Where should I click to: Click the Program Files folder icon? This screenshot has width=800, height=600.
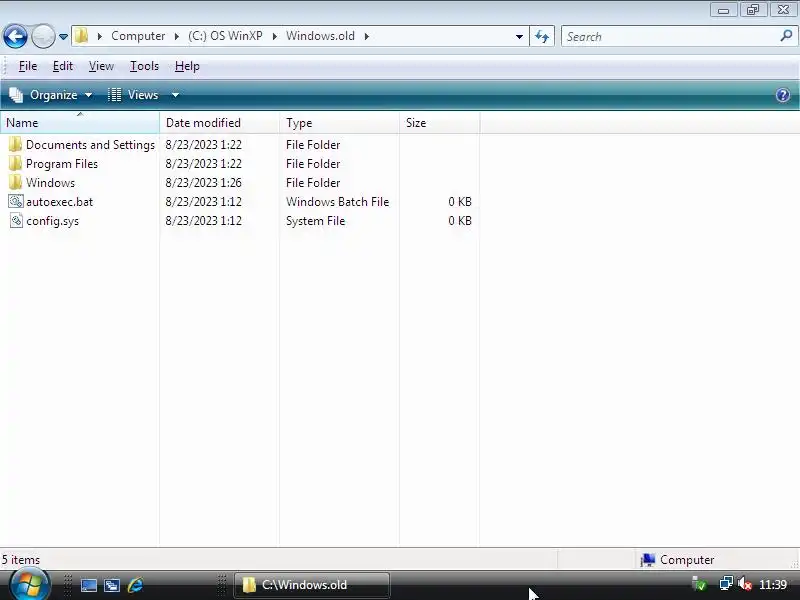coord(15,163)
